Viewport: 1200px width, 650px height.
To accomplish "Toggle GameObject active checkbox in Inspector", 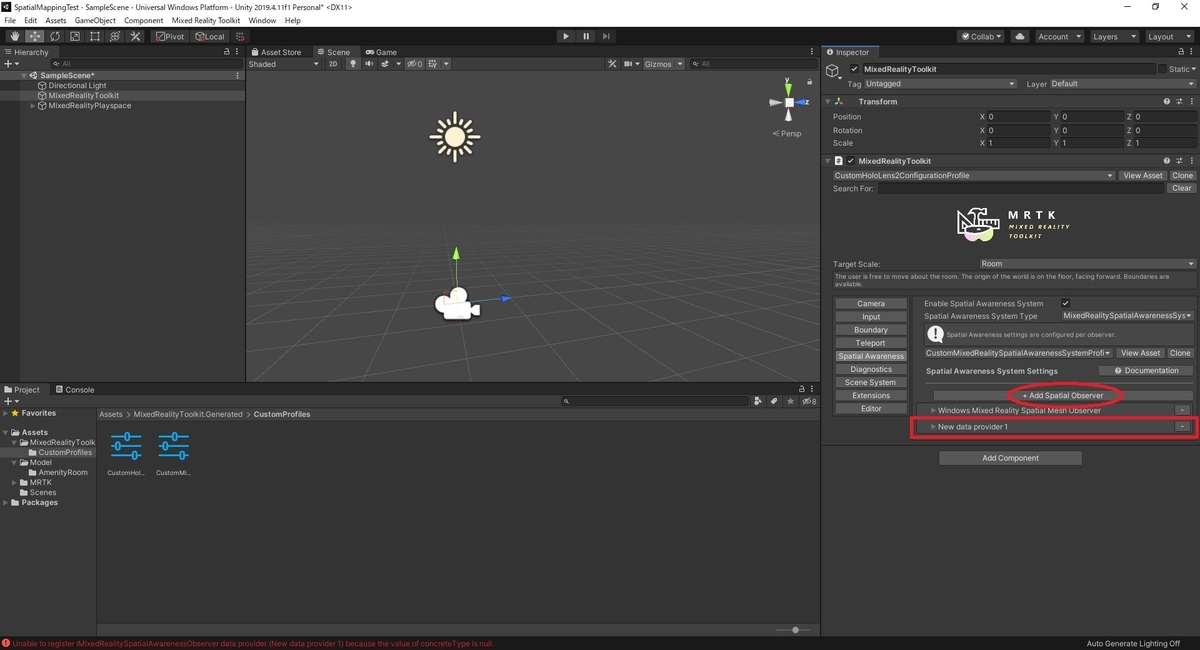I will click(x=854, y=69).
